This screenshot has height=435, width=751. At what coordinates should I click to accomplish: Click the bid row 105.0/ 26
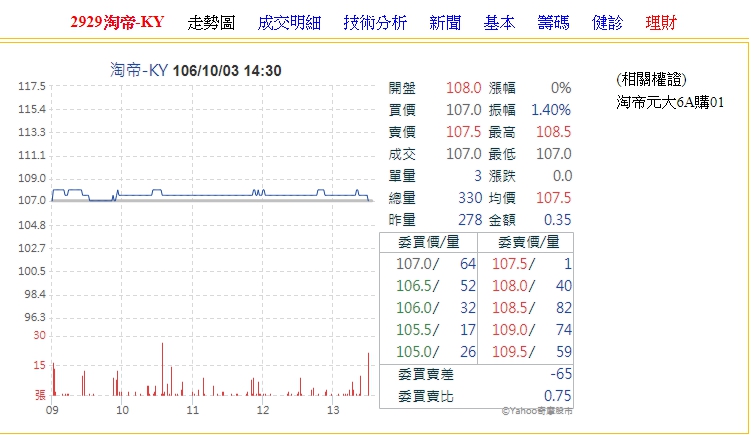pyautogui.click(x=436, y=352)
